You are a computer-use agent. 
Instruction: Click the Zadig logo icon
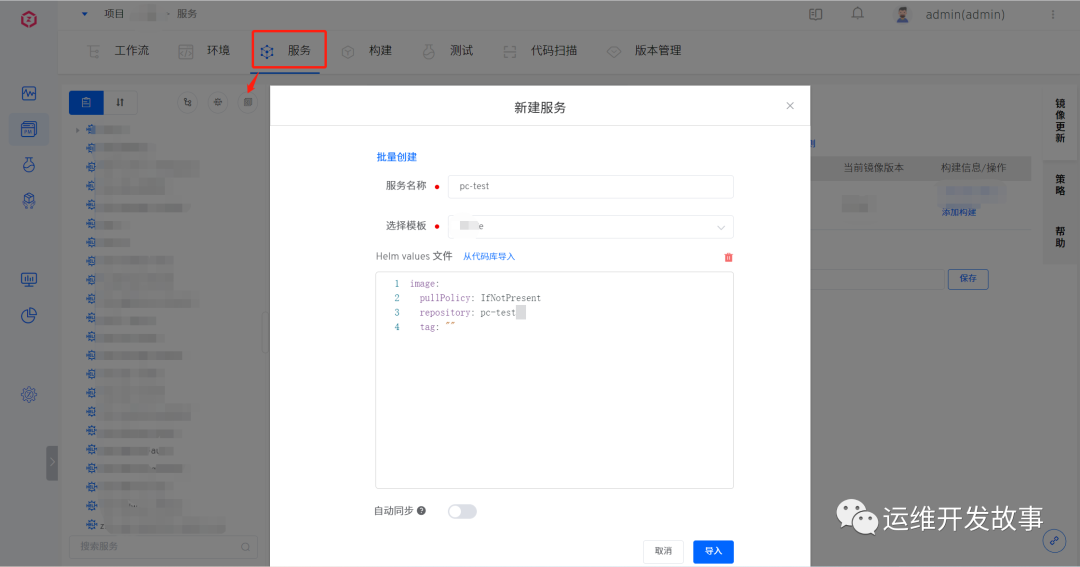tap(29, 19)
